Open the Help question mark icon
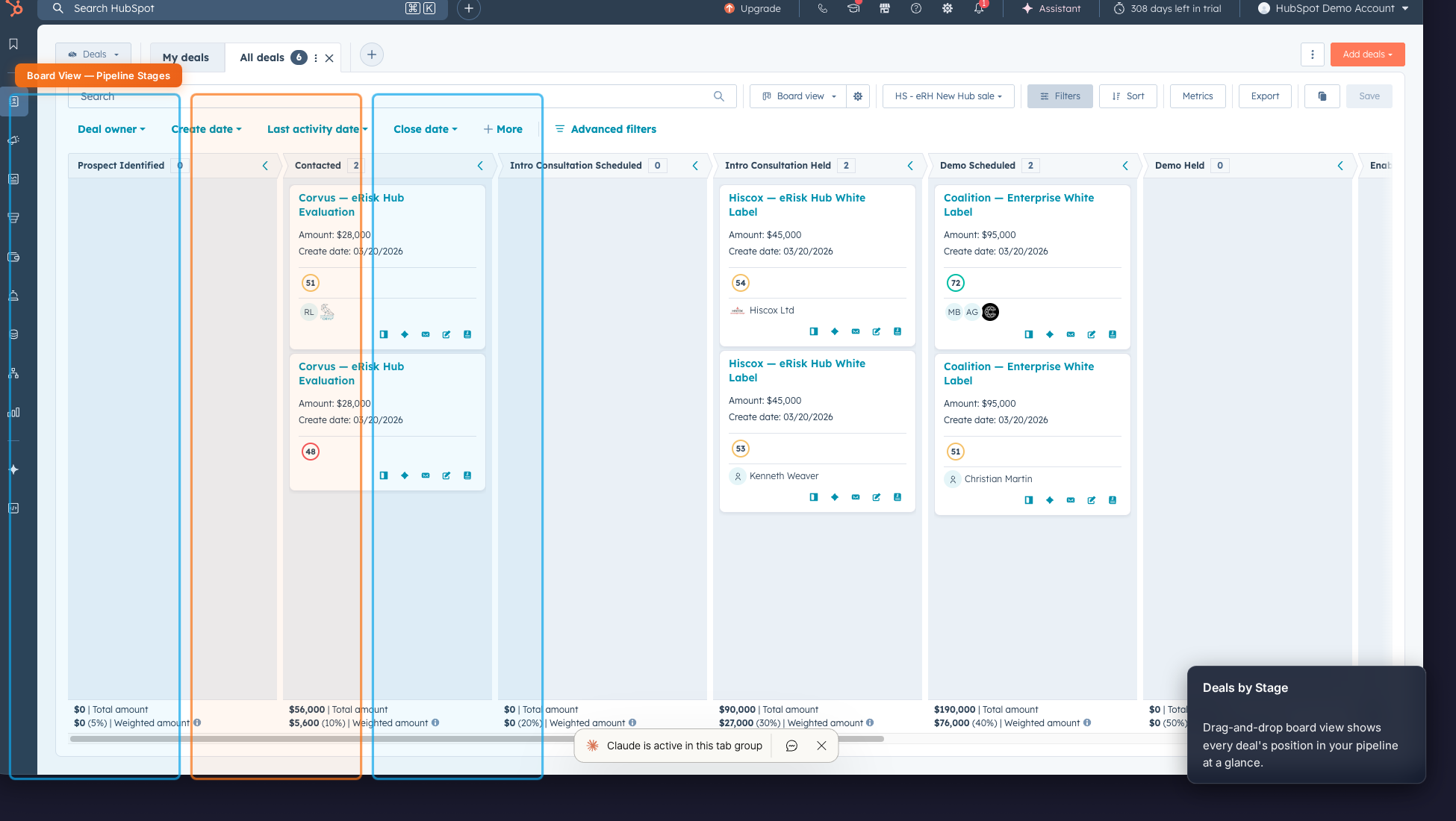Screen dimensions: 1456x821 pos(916,8)
